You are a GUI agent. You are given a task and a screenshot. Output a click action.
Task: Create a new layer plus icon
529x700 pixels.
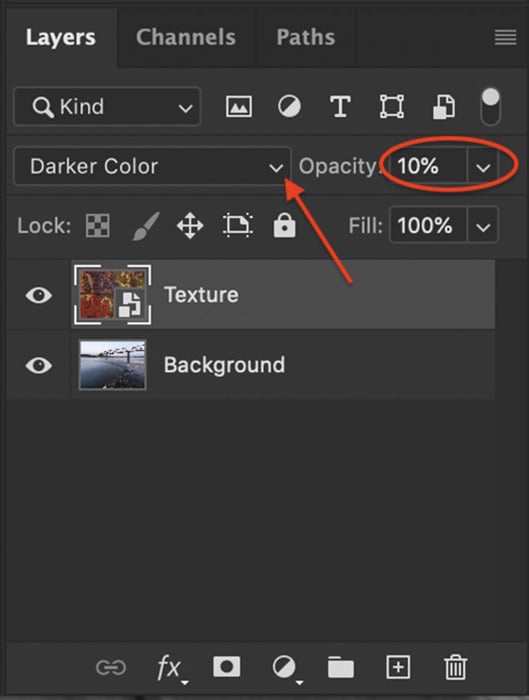(x=398, y=667)
